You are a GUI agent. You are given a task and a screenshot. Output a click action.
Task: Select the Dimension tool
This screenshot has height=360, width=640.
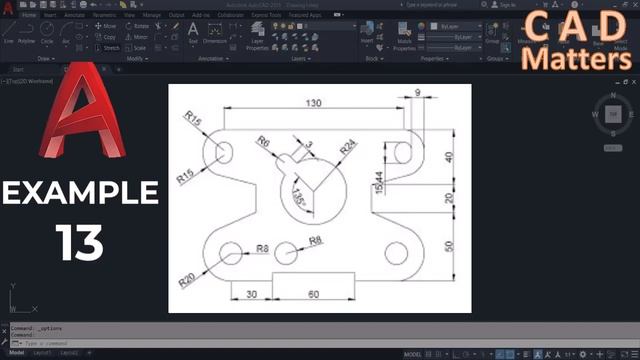(x=214, y=32)
